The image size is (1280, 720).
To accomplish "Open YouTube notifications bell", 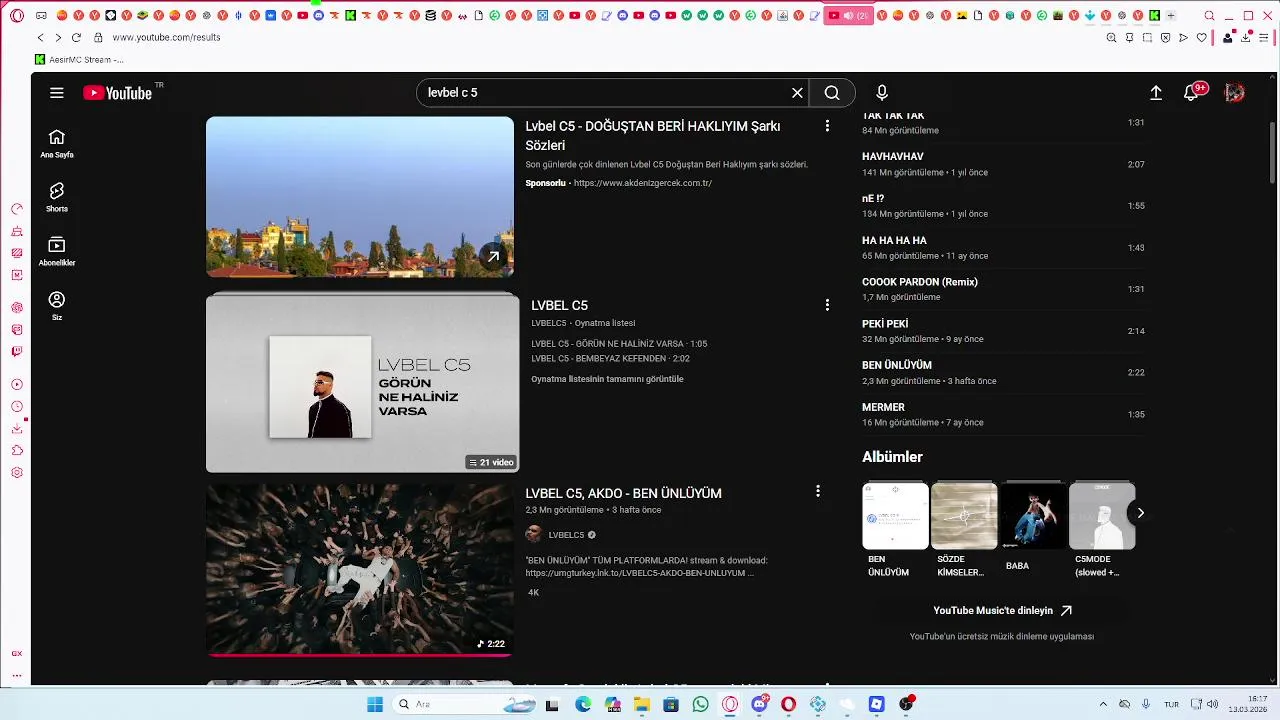I will (x=1191, y=93).
